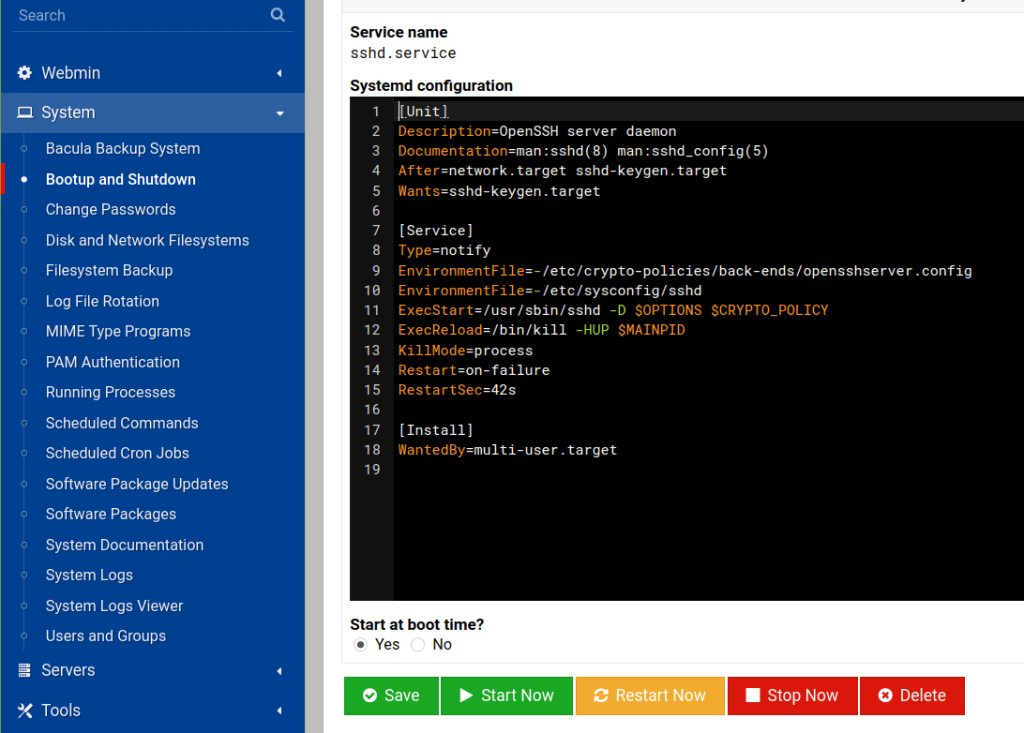Click the KillMode=process line
Viewport: 1024px width, 733px height.
pyautogui.click(x=466, y=351)
